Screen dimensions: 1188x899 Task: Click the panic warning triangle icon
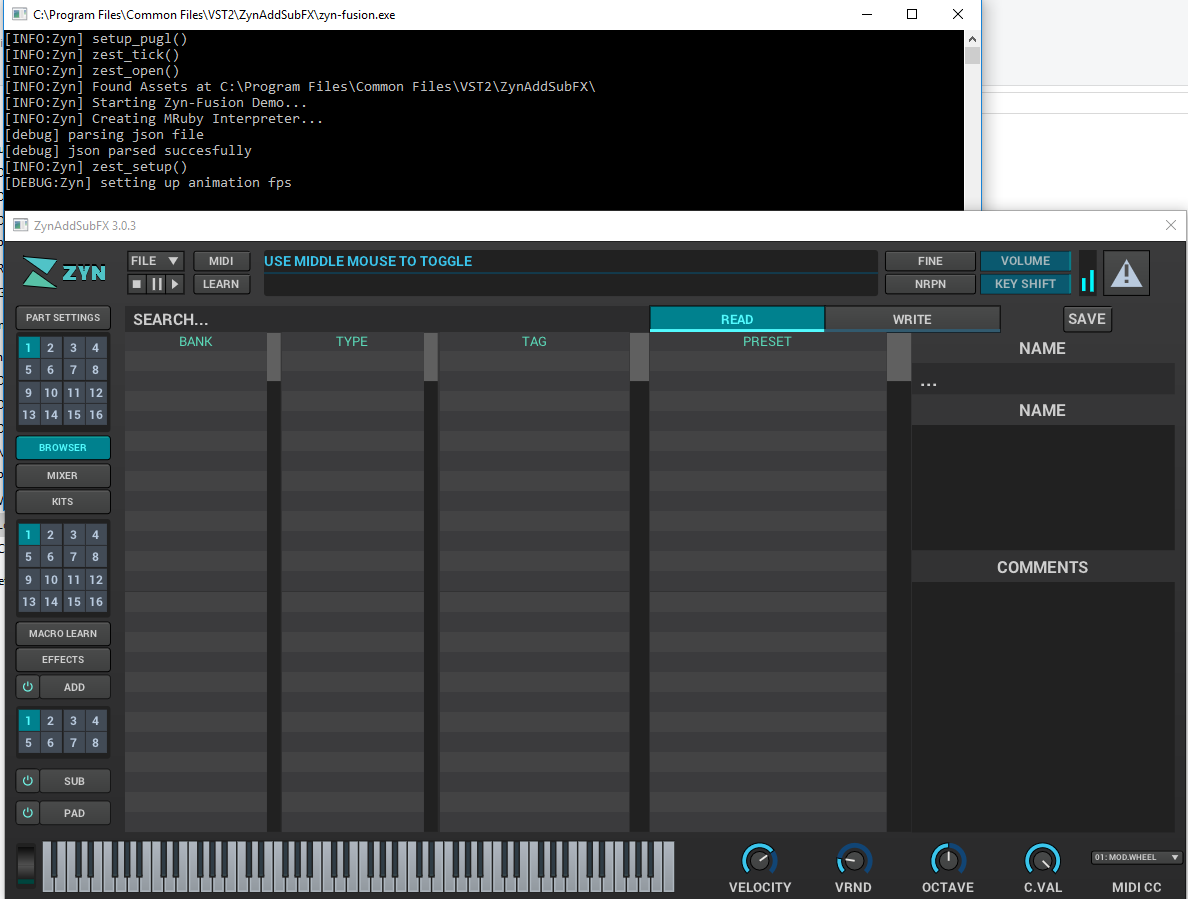click(x=1127, y=273)
